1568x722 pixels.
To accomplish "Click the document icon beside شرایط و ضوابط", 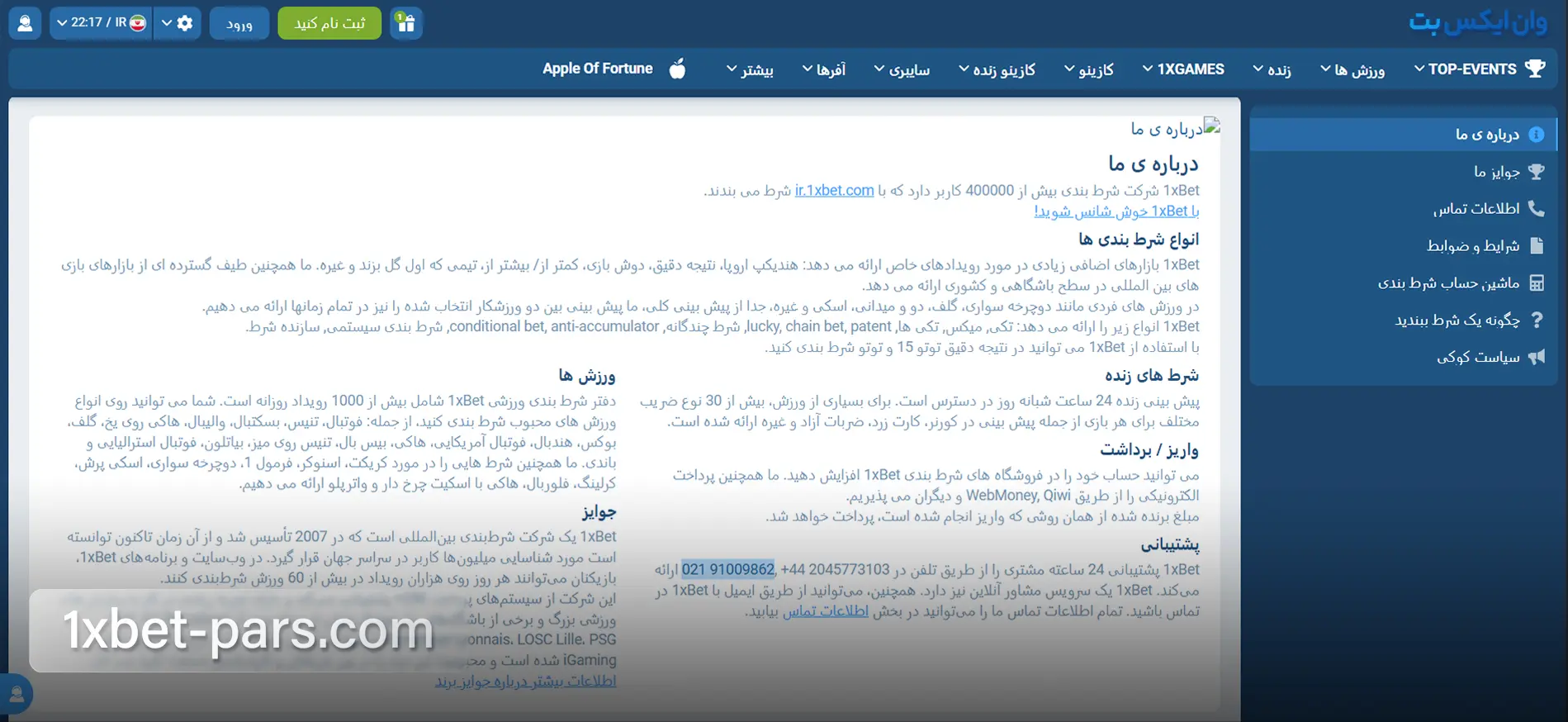I will pos(1536,245).
